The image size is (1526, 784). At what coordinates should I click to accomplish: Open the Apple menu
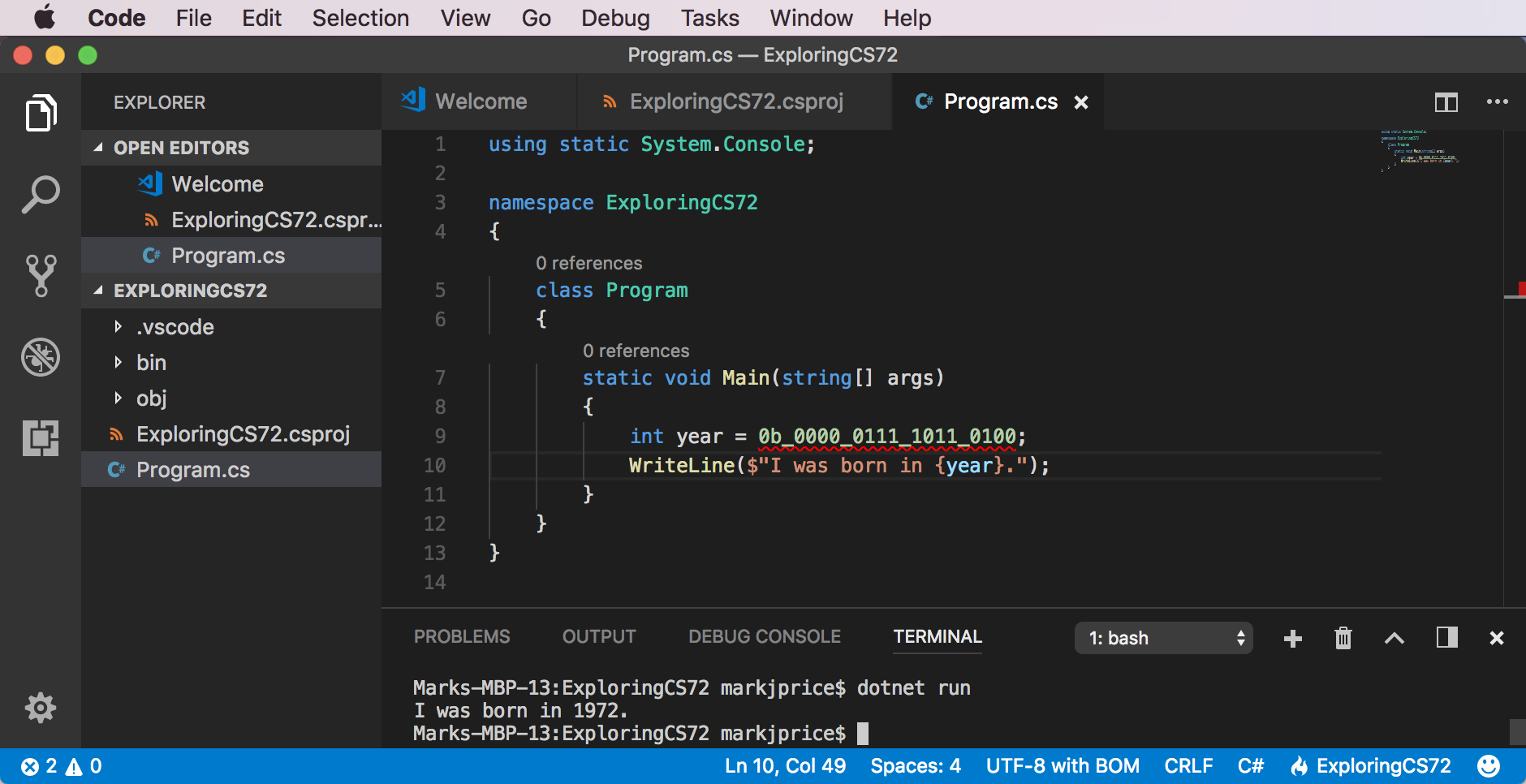45,17
